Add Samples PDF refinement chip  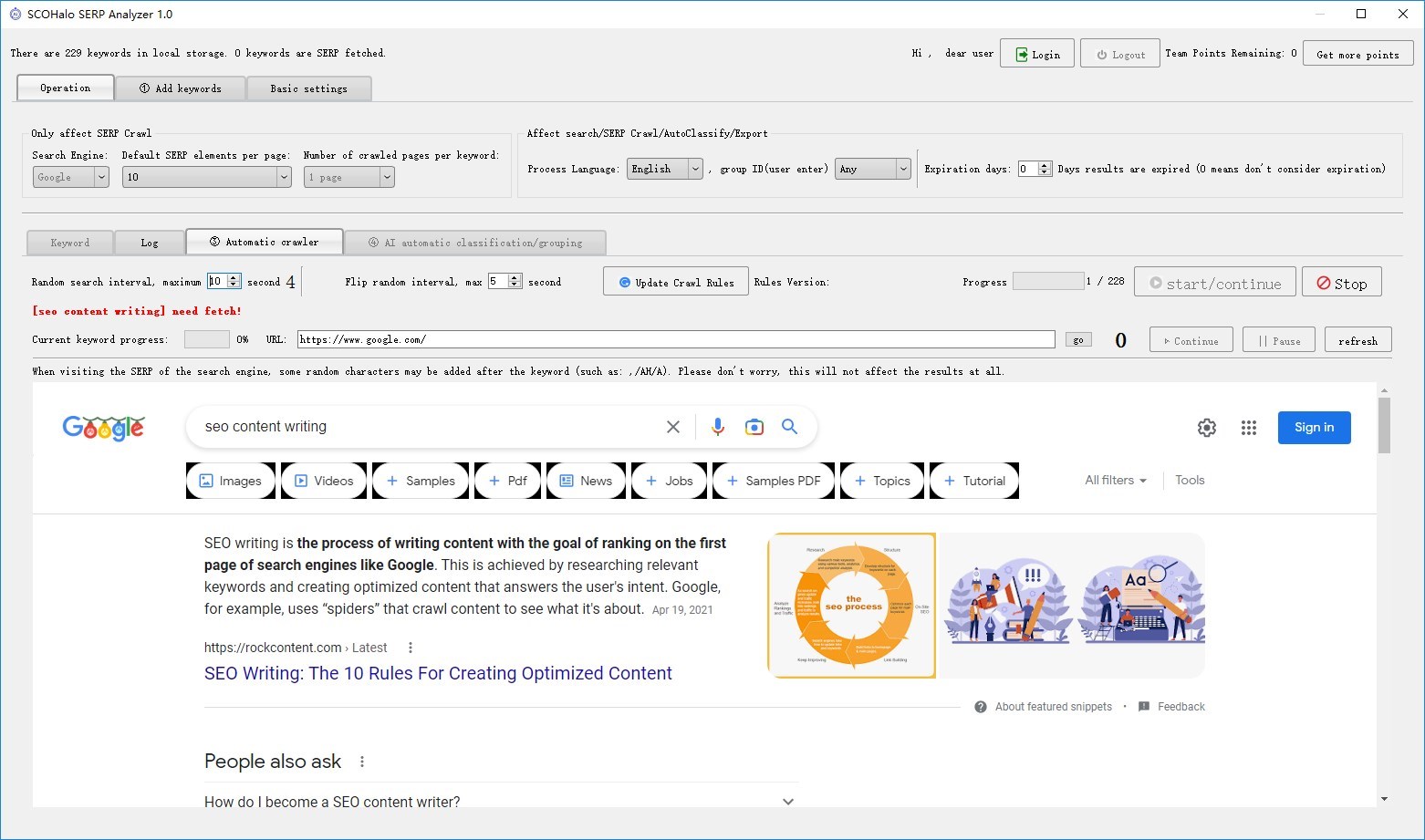tap(774, 481)
